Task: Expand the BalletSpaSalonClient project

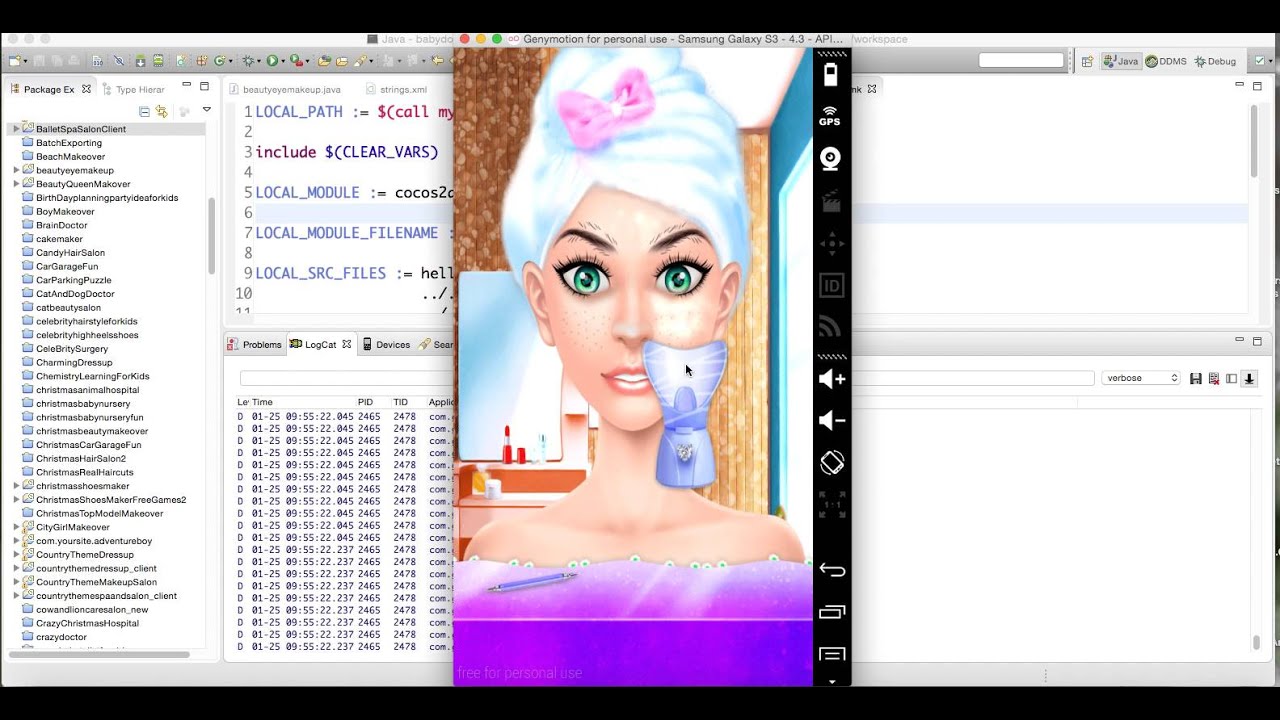Action: (x=16, y=129)
